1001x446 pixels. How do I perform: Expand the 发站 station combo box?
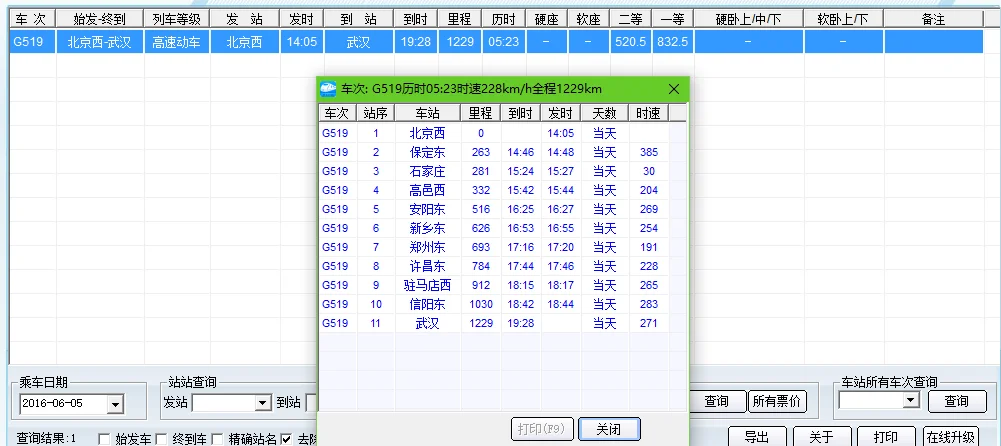coord(262,403)
